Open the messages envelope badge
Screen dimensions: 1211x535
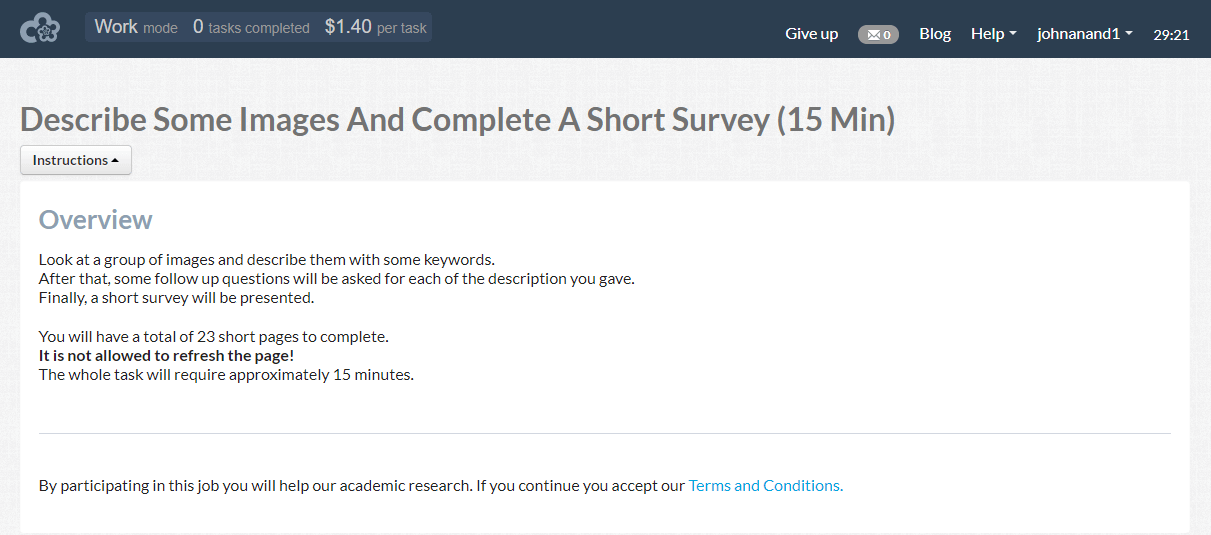click(878, 34)
